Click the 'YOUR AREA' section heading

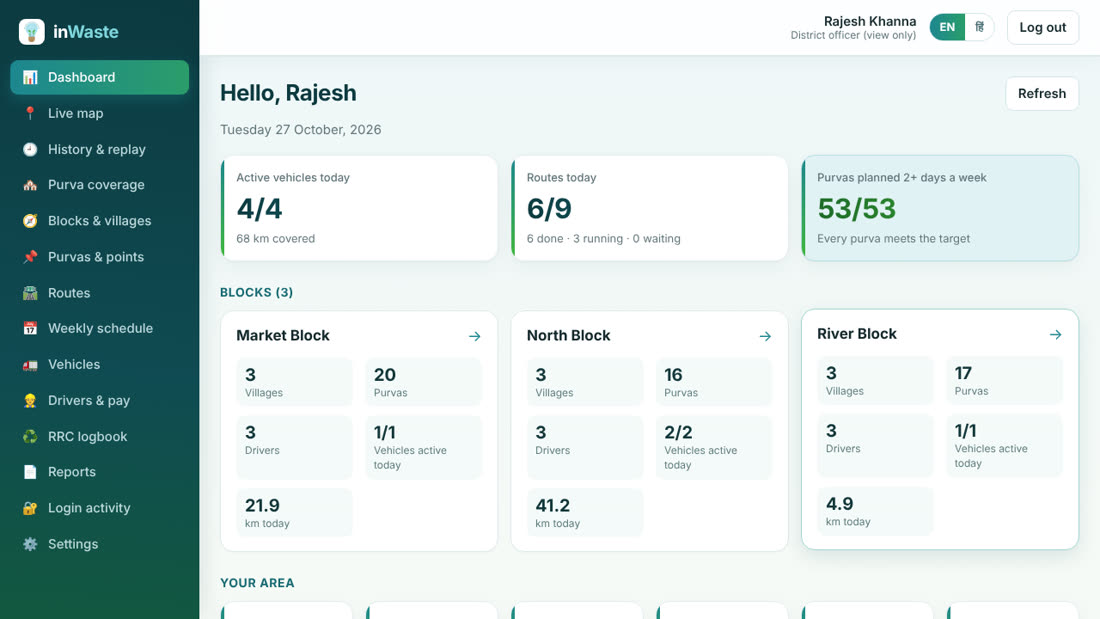pos(257,583)
